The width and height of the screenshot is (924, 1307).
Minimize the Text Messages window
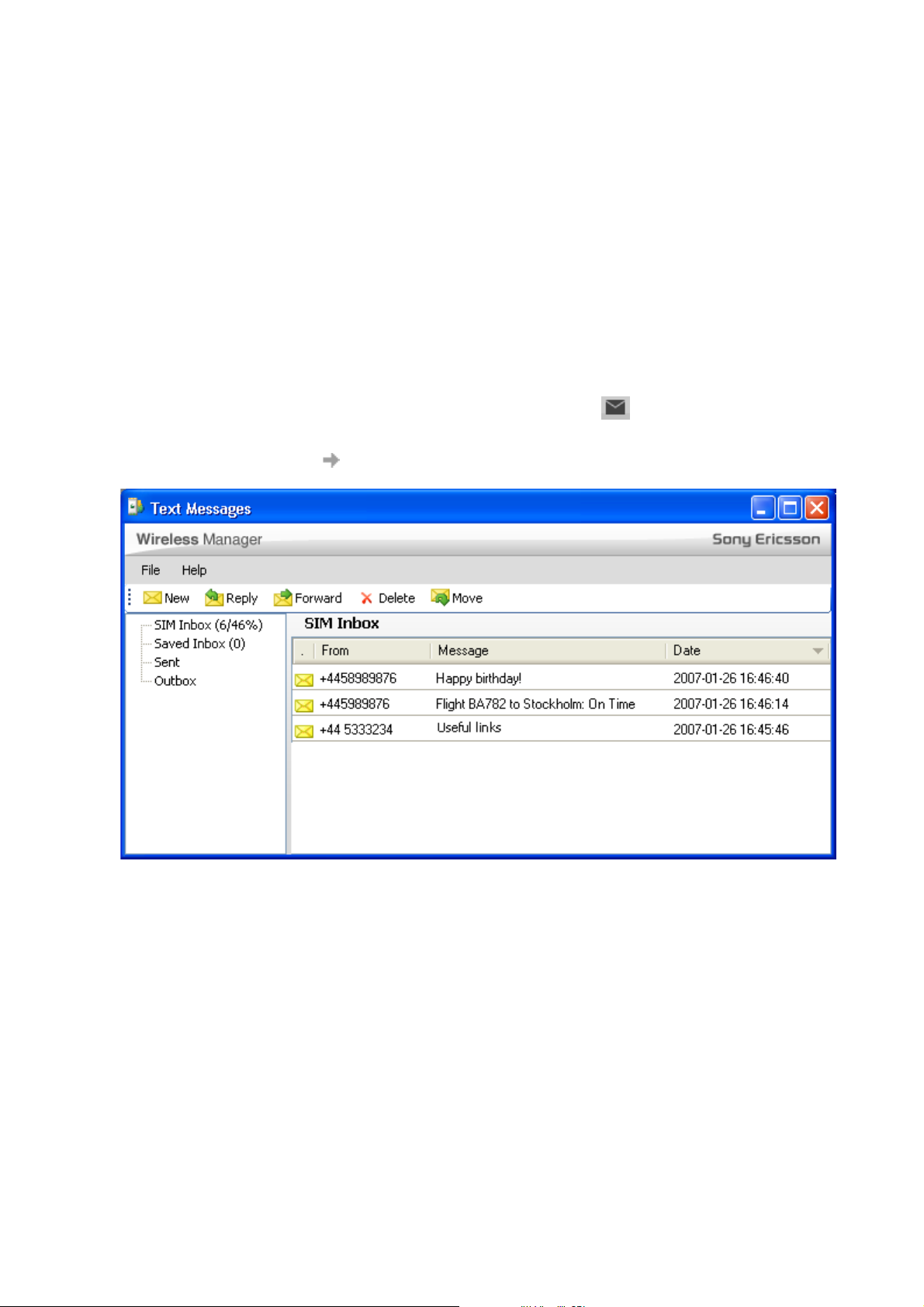(x=763, y=508)
